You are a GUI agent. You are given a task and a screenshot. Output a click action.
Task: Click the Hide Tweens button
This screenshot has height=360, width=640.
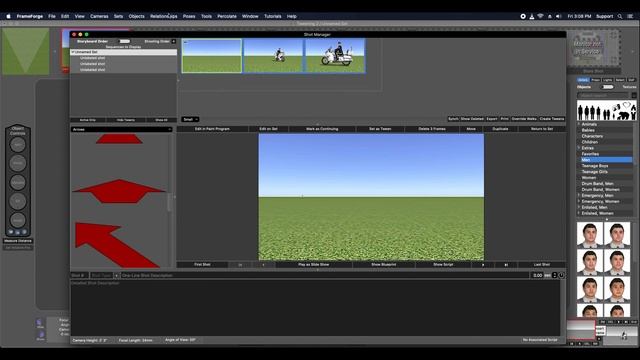point(126,120)
